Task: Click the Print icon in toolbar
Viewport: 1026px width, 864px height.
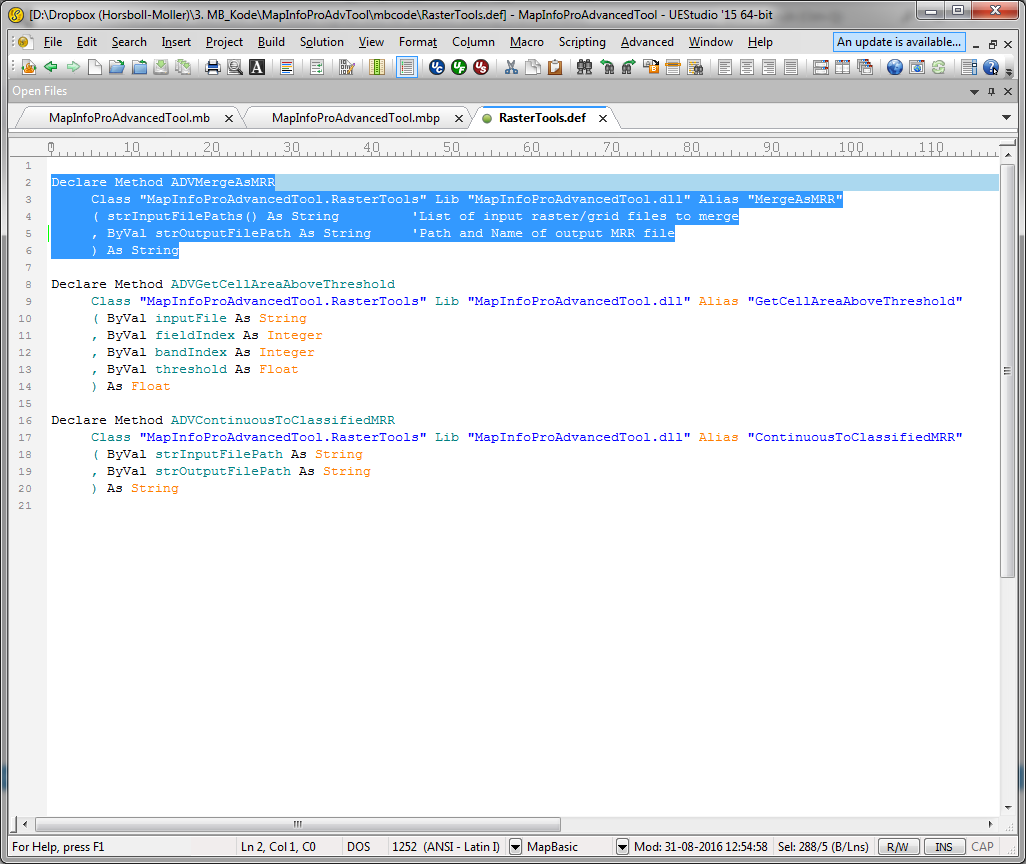Action: (213, 67)
